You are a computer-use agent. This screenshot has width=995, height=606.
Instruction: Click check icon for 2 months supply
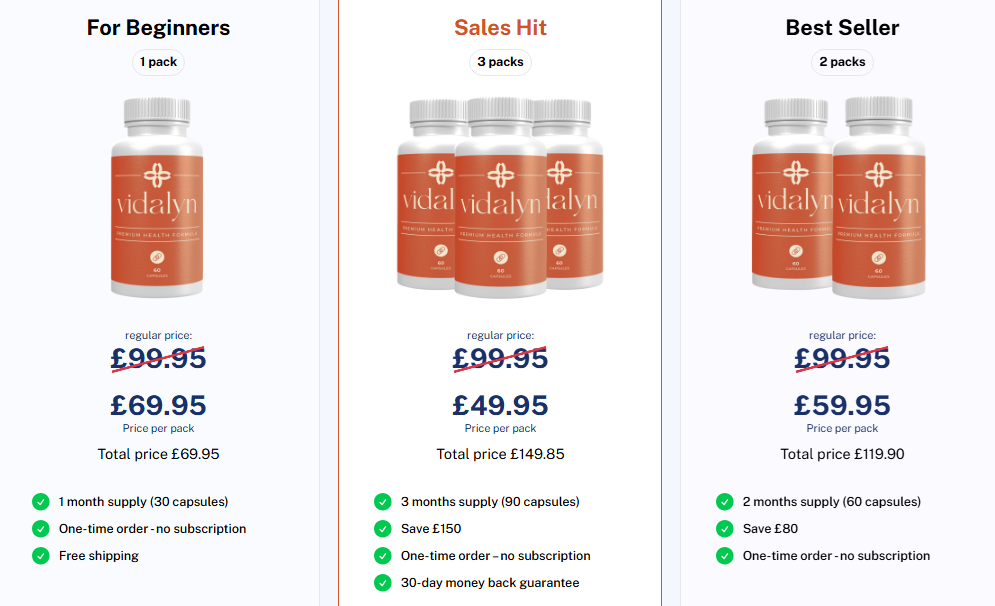[x=724, y=502]
